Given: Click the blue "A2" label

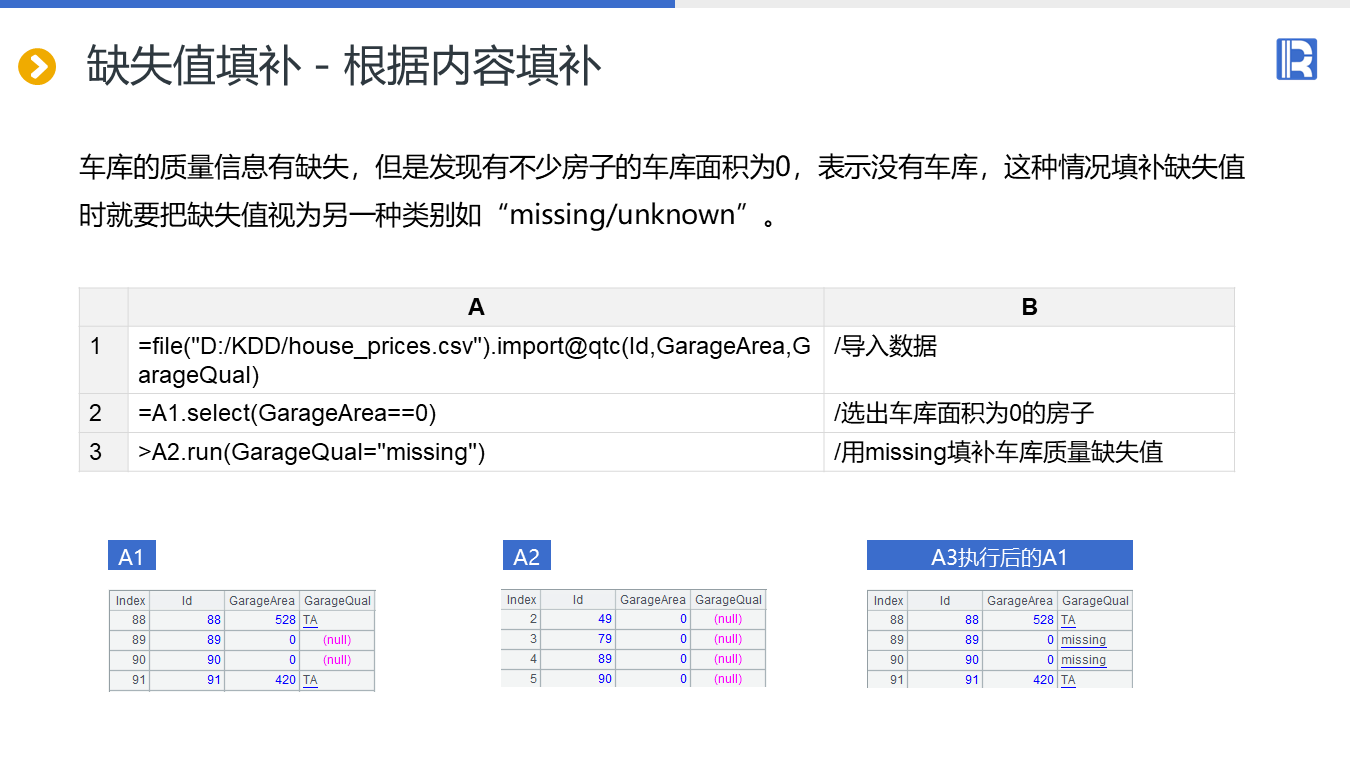Looking at the screenshot, I should coord(526,557).
